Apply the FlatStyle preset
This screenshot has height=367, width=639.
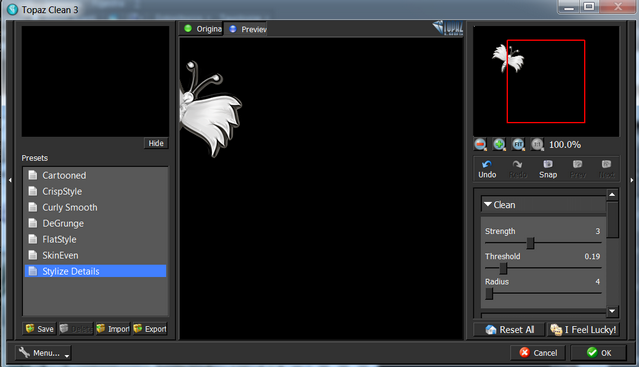(95, 239)
